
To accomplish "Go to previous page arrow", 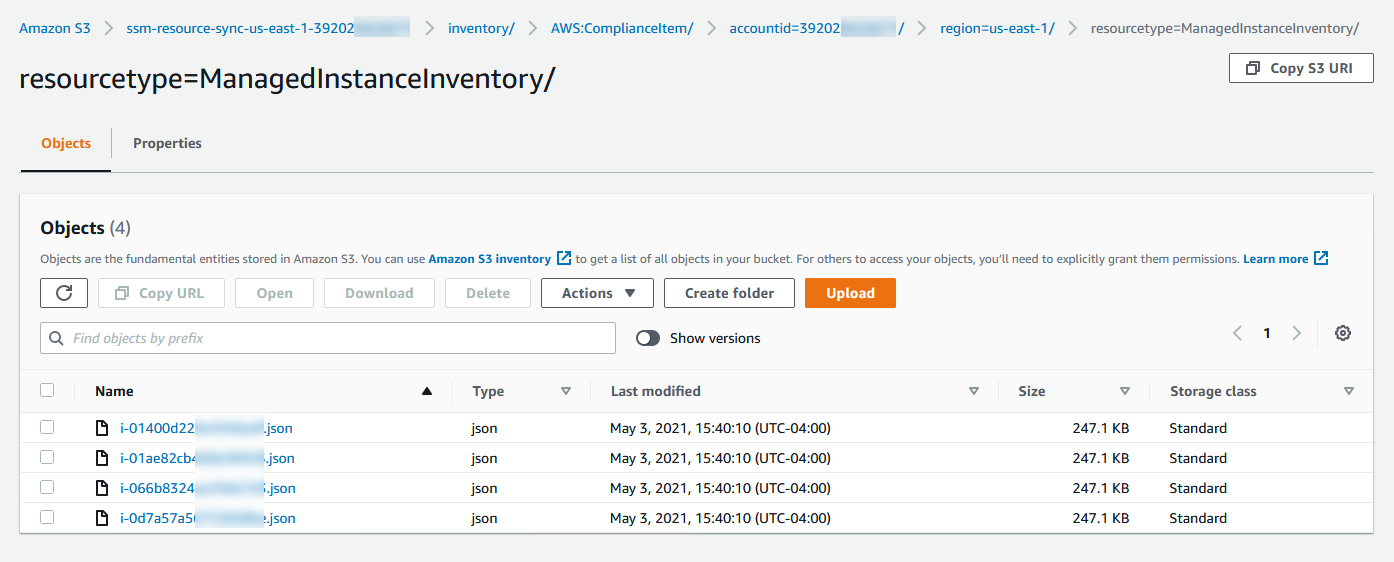I will tap(1237, 334).
